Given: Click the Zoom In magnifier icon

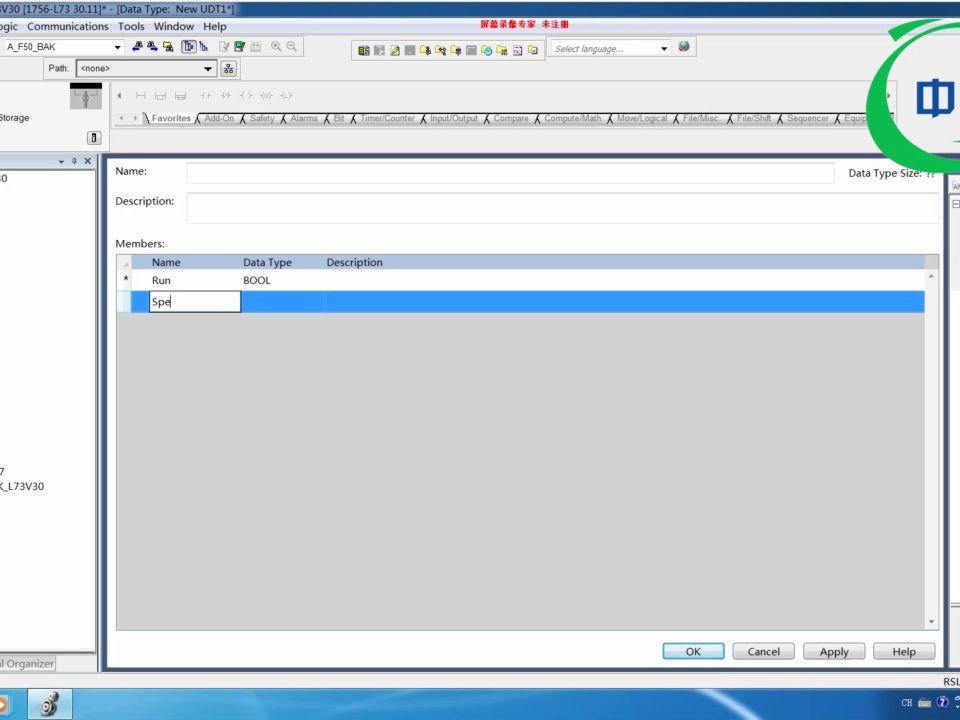Looking at the screenshot, I should [x=276, y=47].
